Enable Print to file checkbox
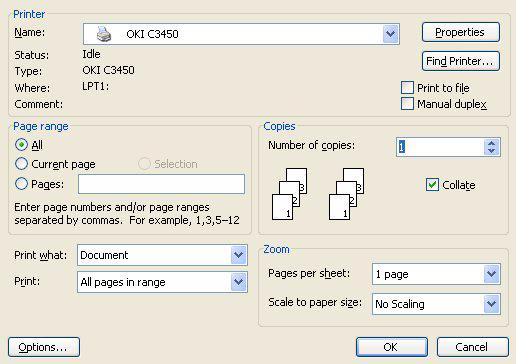 point(407,88)
